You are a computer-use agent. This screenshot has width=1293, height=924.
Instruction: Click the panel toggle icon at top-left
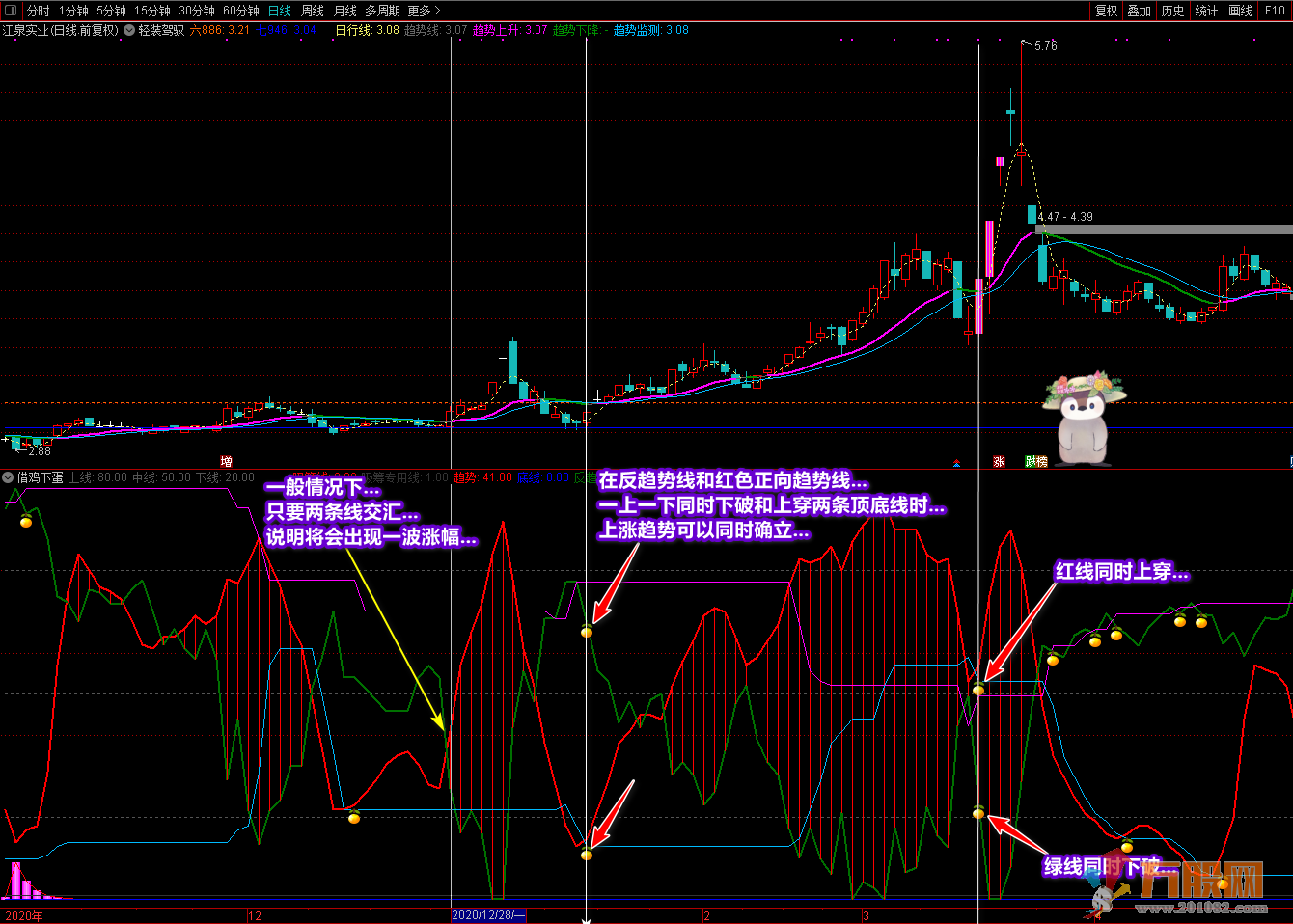(11, 11)
